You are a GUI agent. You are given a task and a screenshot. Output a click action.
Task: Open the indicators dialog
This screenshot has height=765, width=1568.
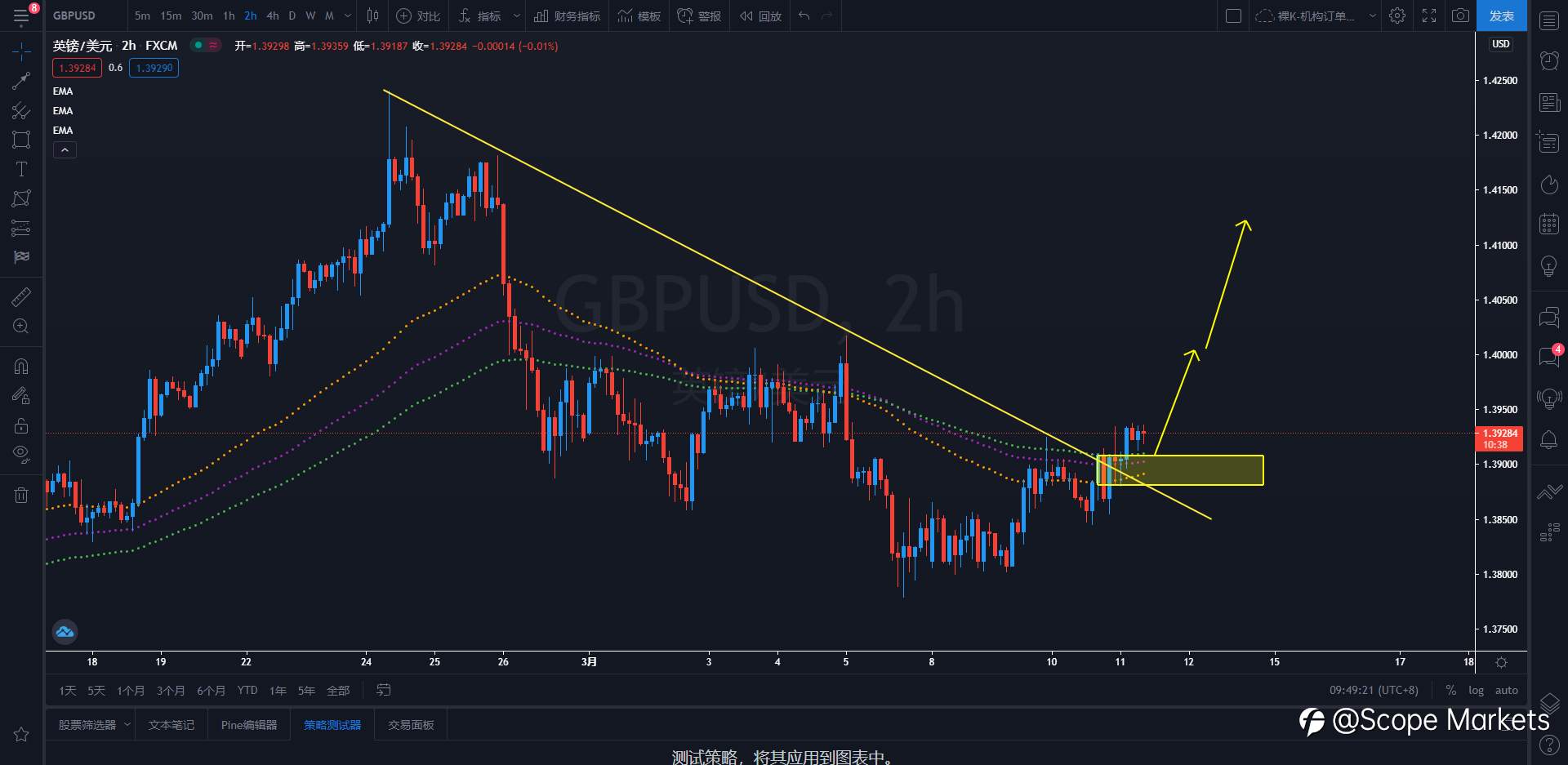tap(480, 16)
